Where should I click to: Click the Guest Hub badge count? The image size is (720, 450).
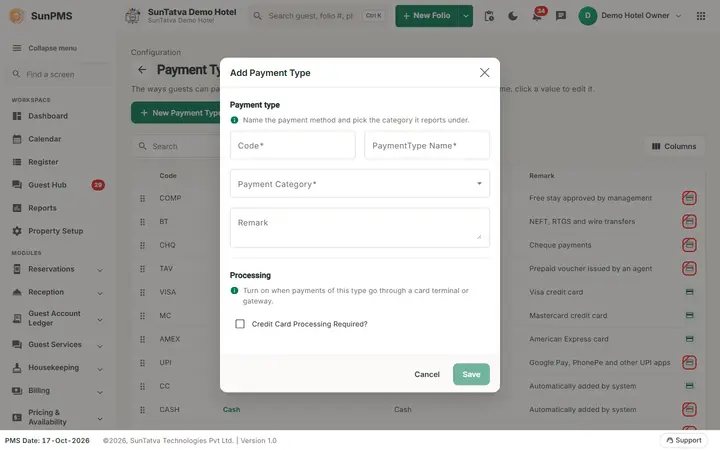98,185
